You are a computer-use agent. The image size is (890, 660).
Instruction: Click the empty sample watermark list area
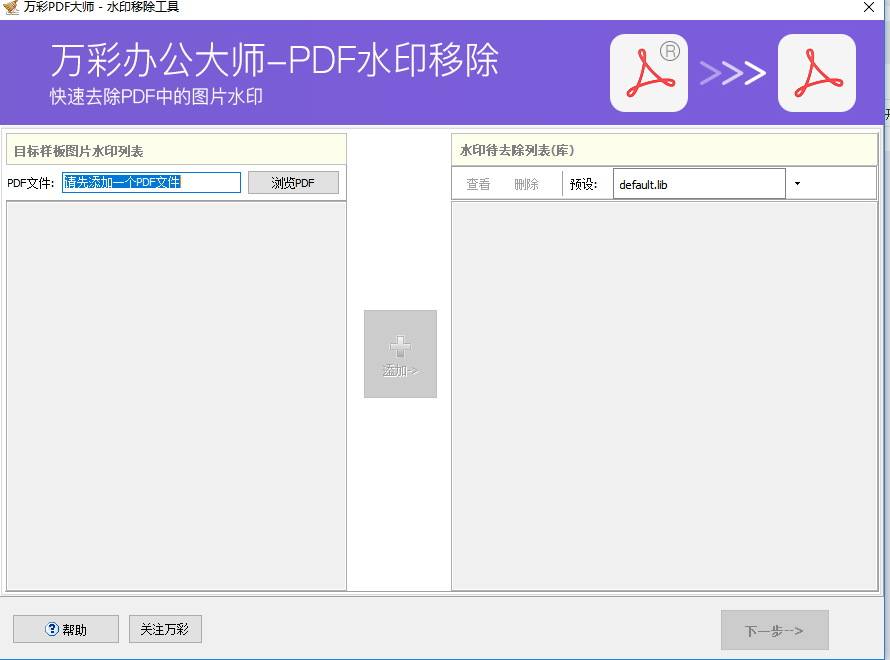pyautogui.click(x=176, y=396)
